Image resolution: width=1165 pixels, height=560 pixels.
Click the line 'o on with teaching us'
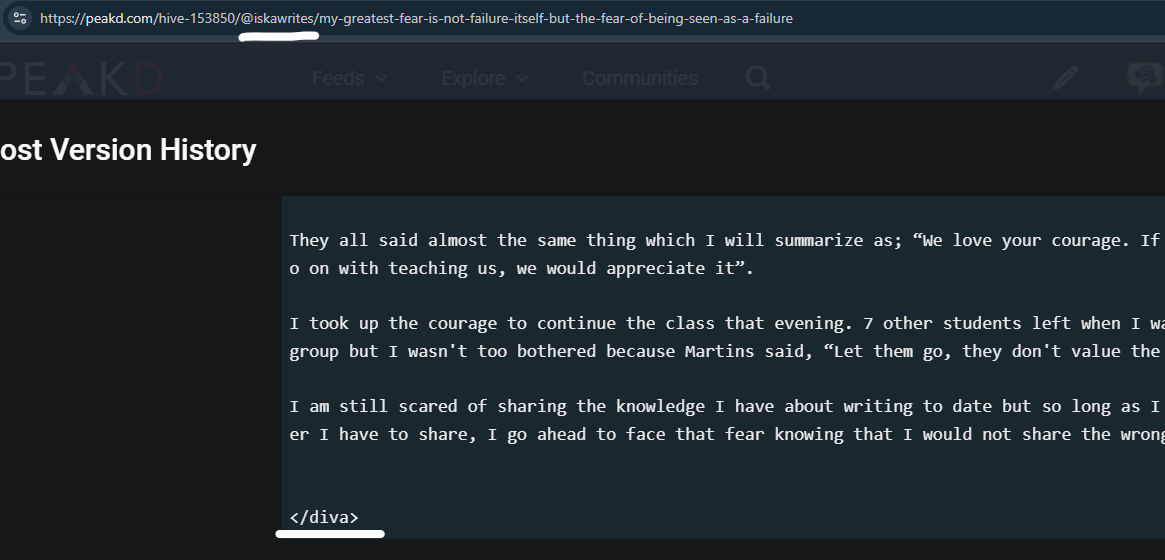click(x=522, y=268)
